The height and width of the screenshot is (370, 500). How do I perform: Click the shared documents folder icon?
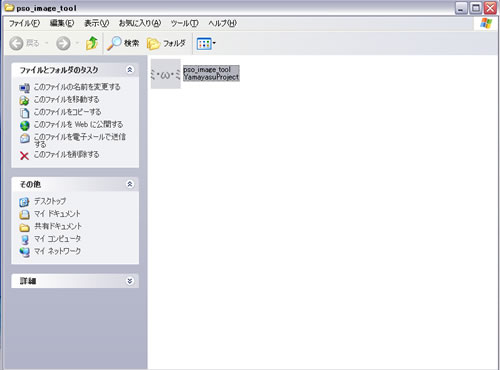(24, 227)
